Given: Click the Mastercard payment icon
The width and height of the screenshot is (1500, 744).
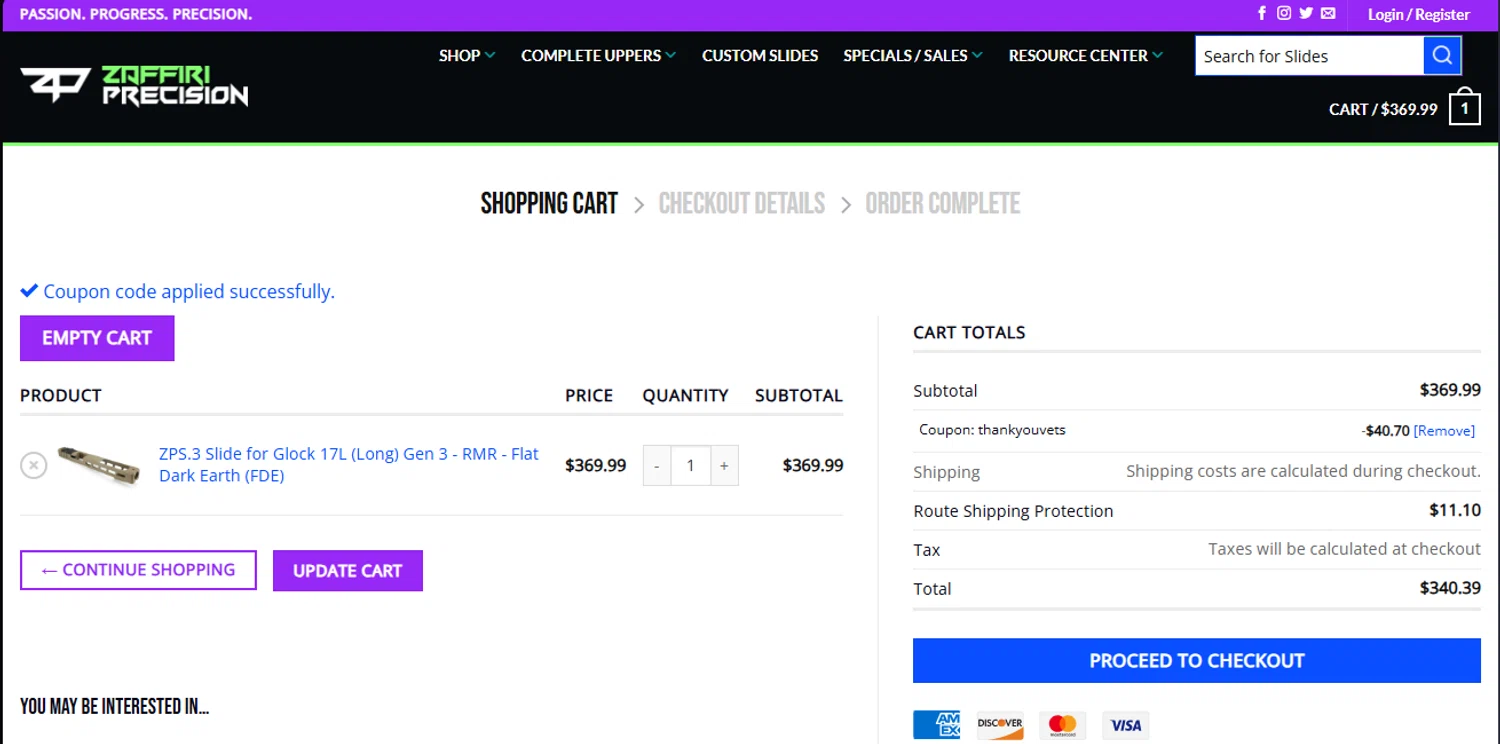Looking at the screenshot, I should (1063, 725).
